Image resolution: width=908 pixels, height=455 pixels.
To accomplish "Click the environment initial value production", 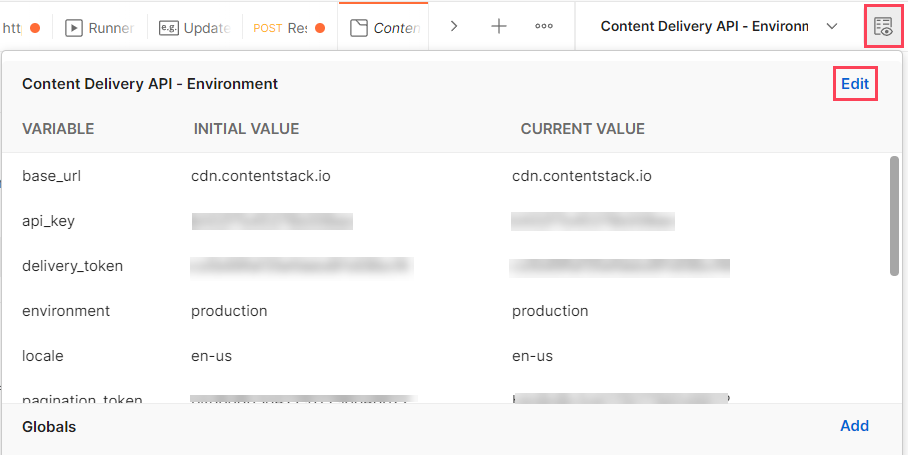I will (x=229, y=311).
